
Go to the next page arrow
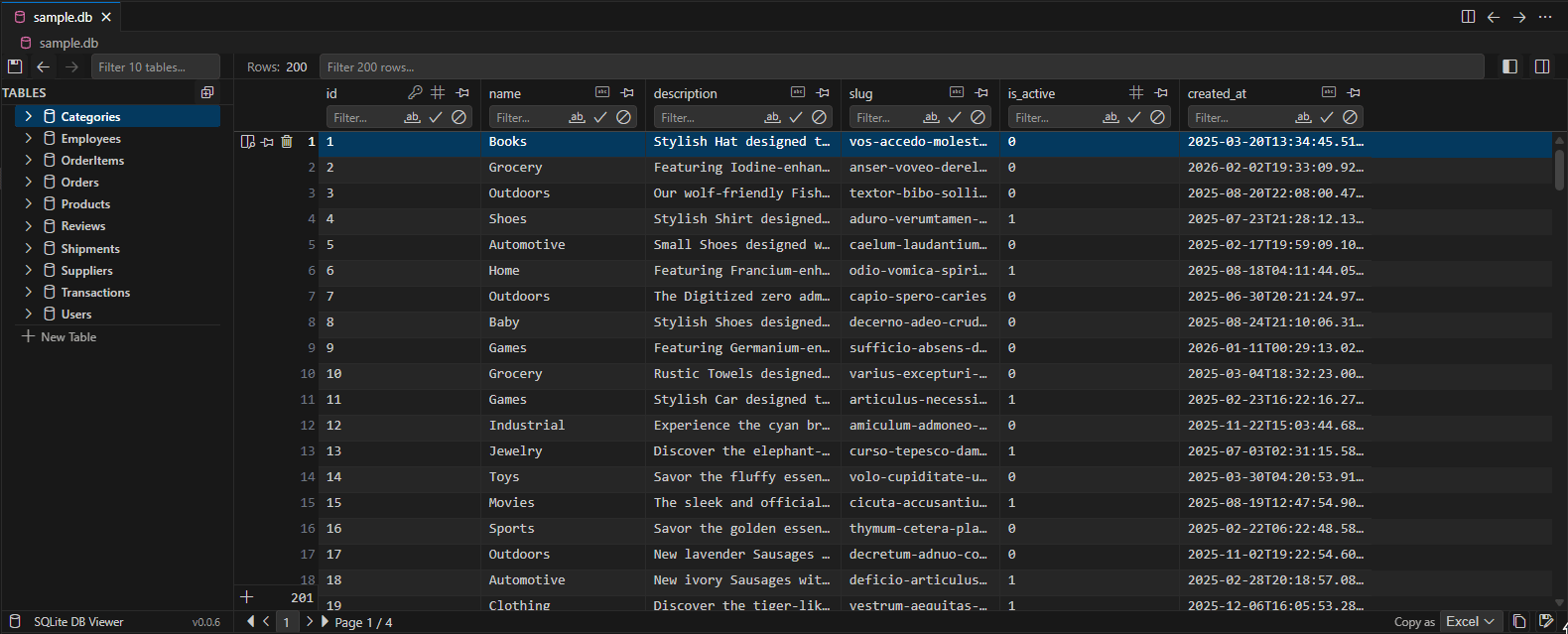[x=310, y=621]
